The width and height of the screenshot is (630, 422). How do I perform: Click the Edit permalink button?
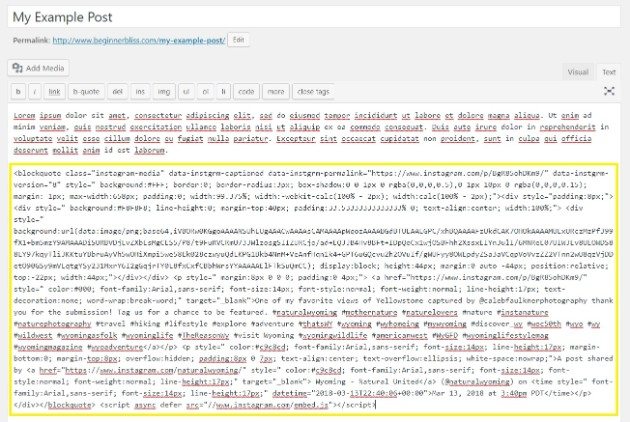(238, 40)
